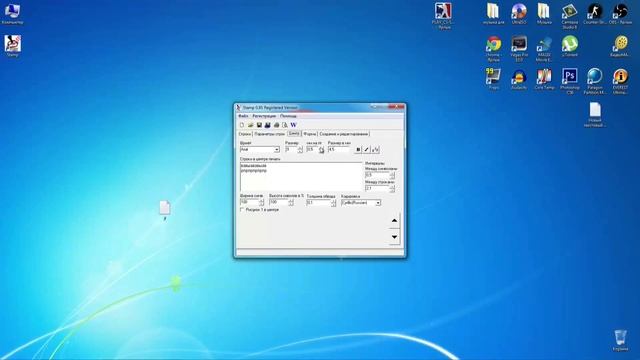640x360 pixels.
Task: Select the Stamp desktop shortcut
Action: click(x=12, y=46)
